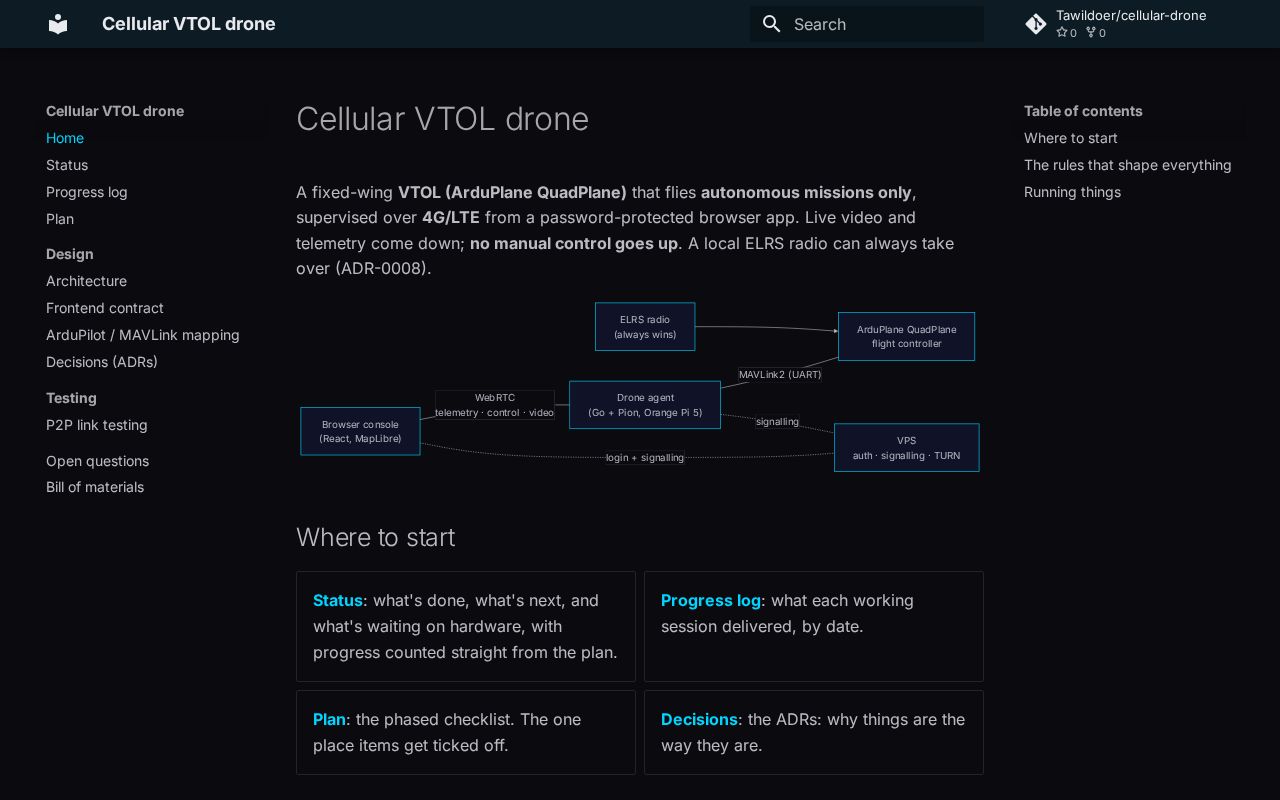Click Plan link in card
1280x800 pixels.
329,719
